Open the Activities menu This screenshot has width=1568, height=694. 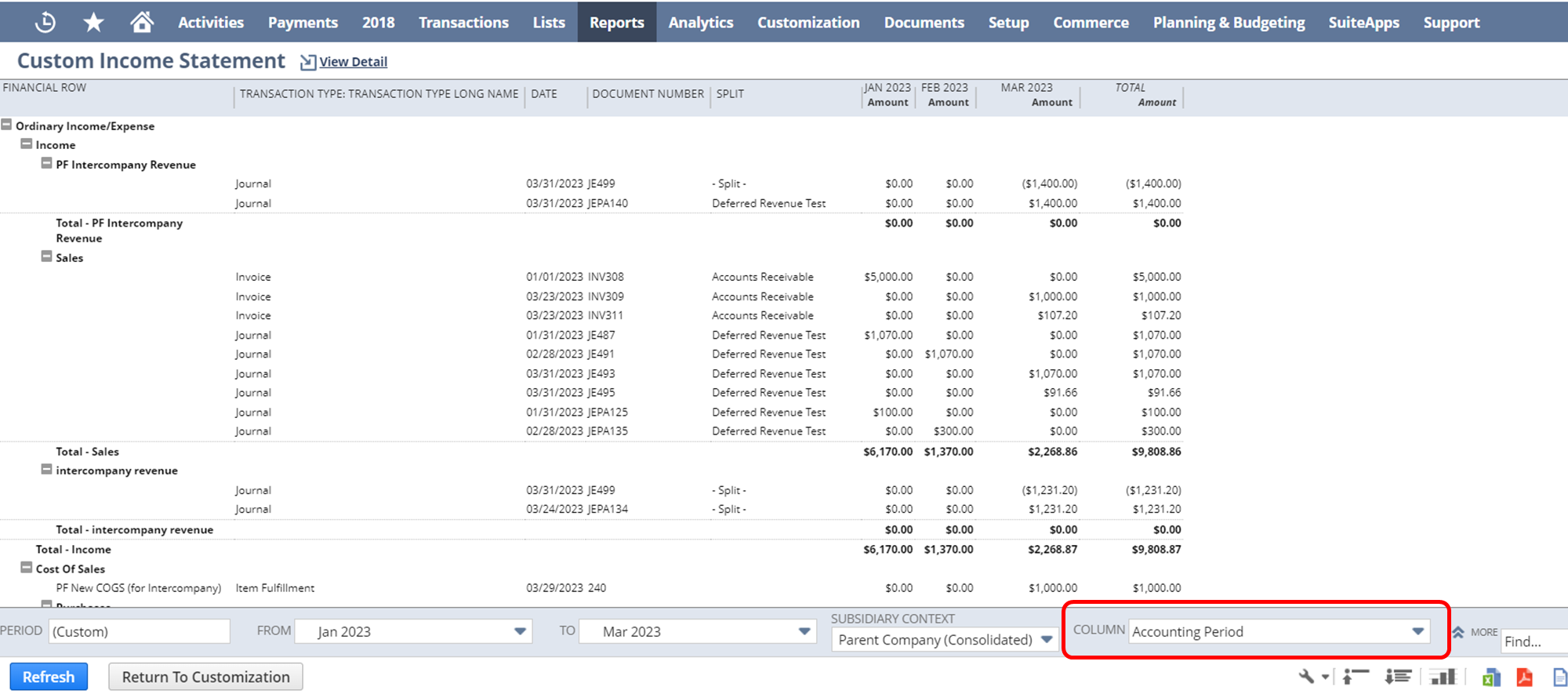coord(211,23)
